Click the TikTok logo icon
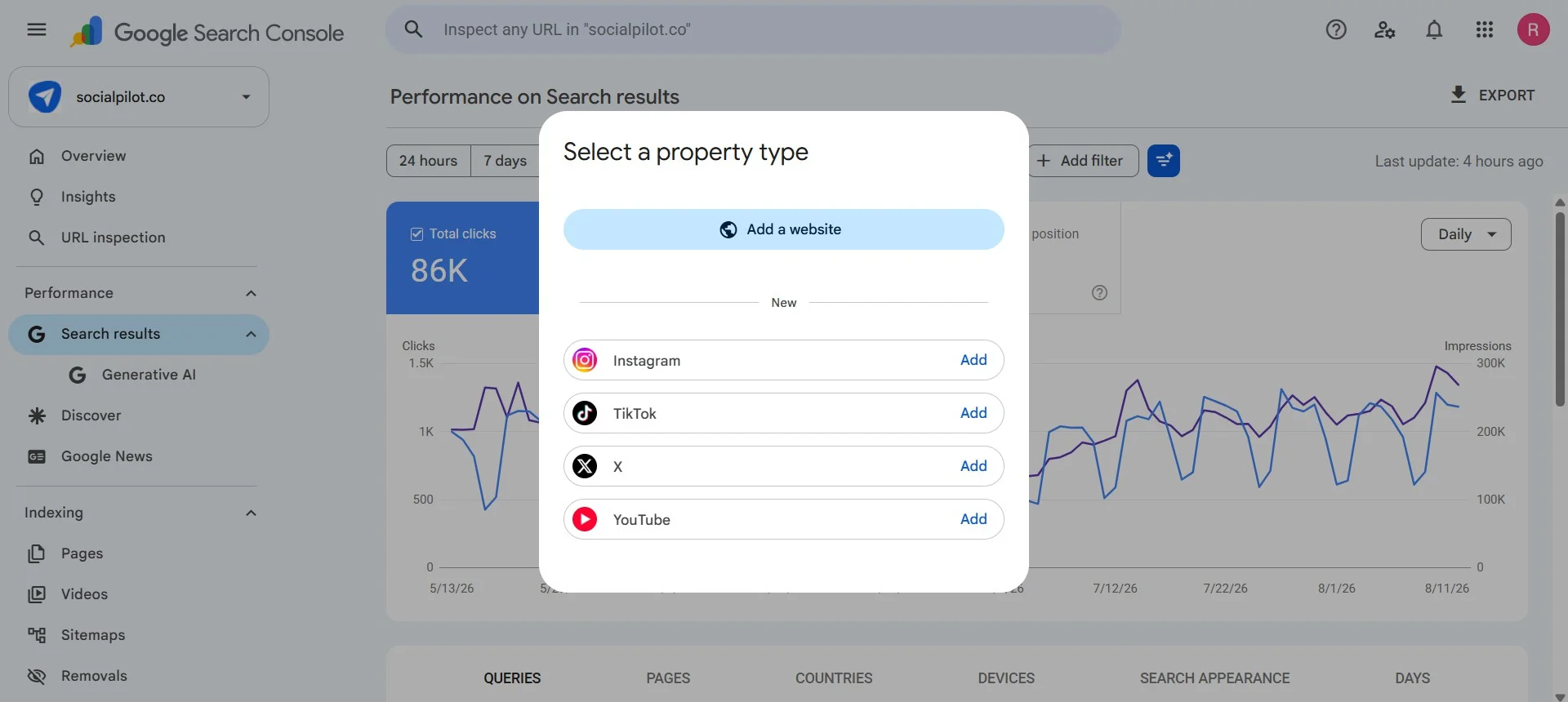 (x=585, y=413)
